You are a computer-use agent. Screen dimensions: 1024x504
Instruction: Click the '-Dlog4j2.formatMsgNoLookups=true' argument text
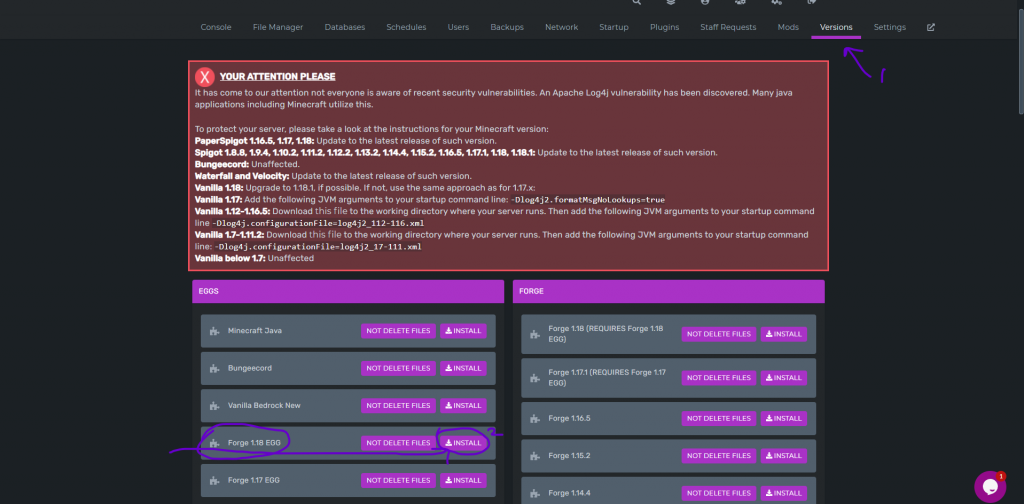(x=588, y=200)
